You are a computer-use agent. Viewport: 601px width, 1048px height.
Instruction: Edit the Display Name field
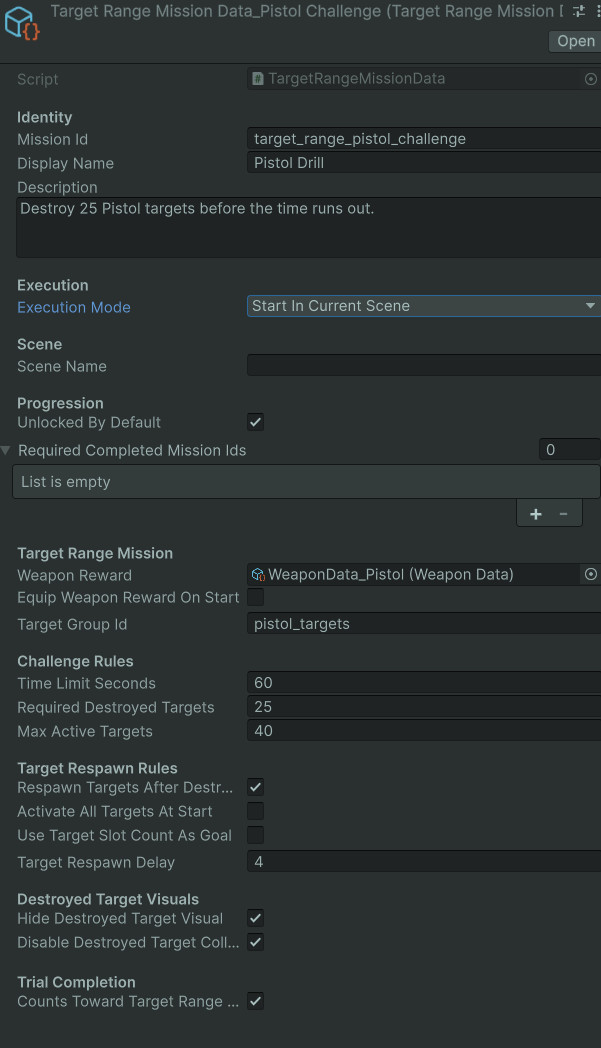[424, 163]
